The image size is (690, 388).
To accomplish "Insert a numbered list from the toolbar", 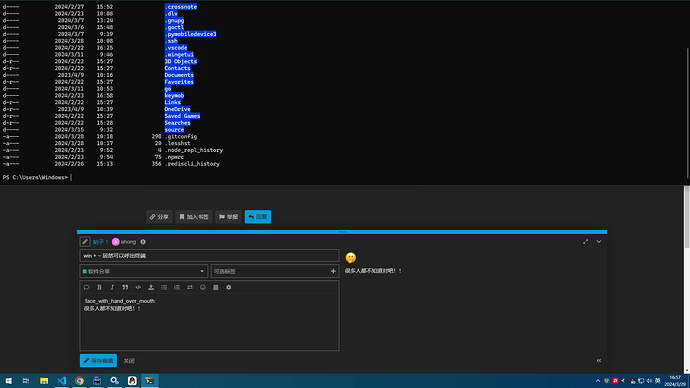I will pos(177,287).
